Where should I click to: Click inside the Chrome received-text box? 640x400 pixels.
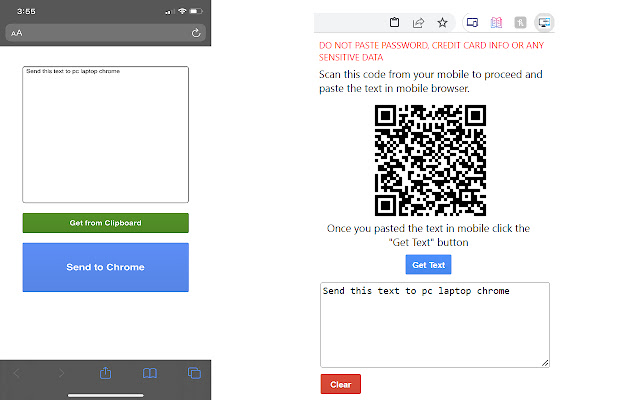click(435, 325)
